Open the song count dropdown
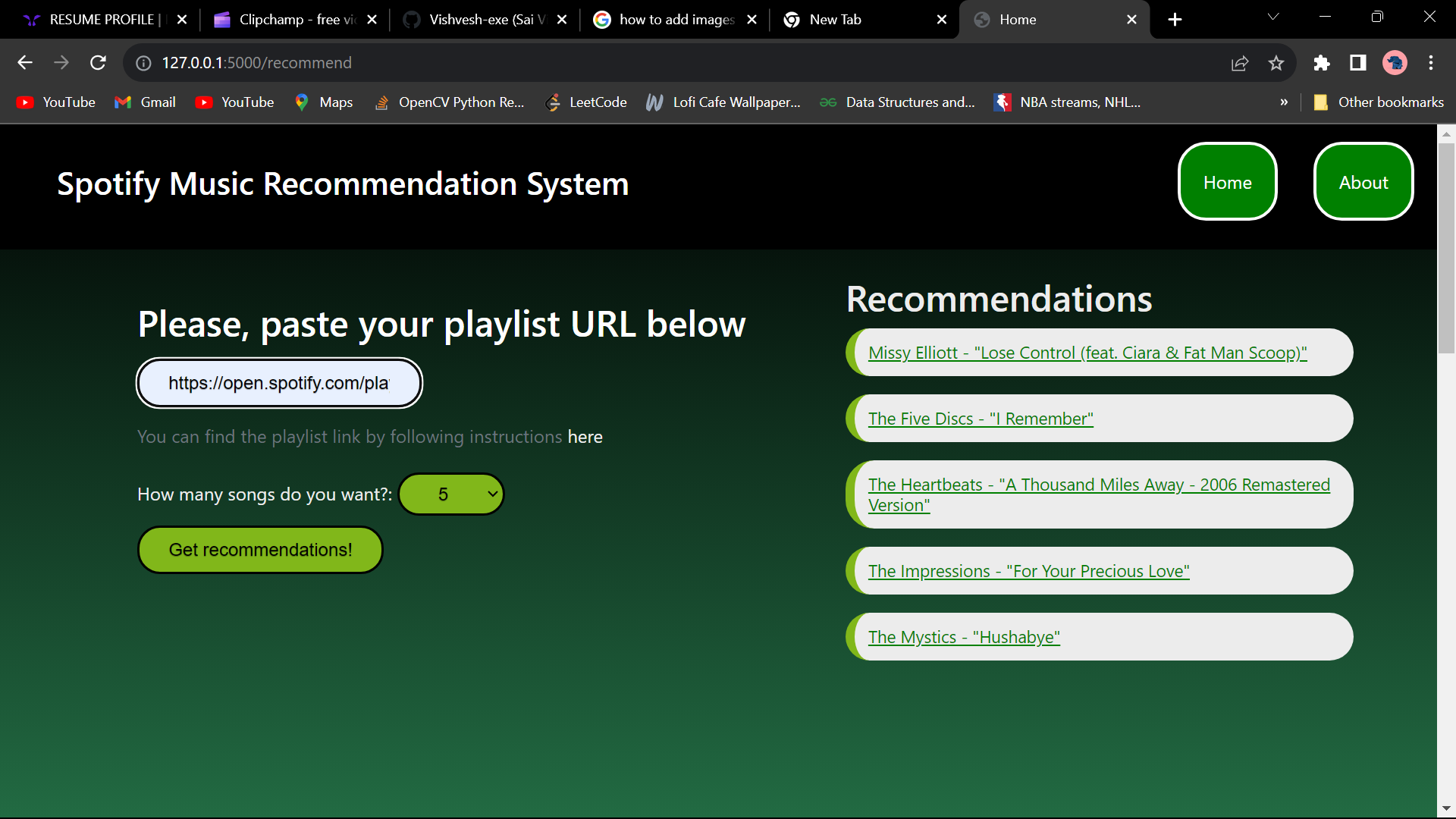The image size is (1456, 819). coord(450,494)
